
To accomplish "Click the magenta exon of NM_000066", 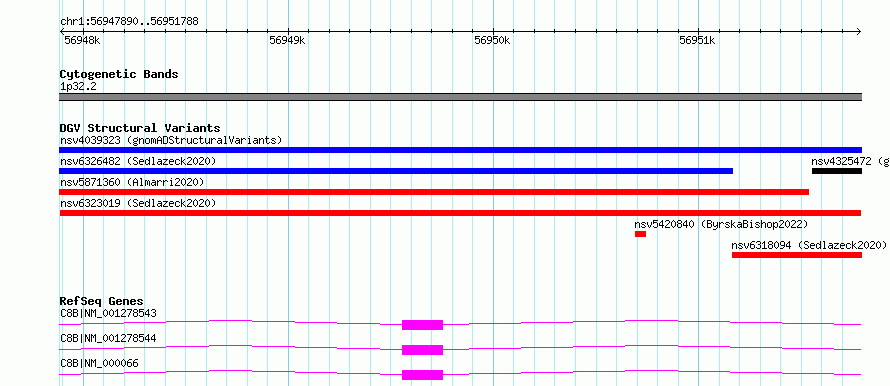I will [422, 375].
